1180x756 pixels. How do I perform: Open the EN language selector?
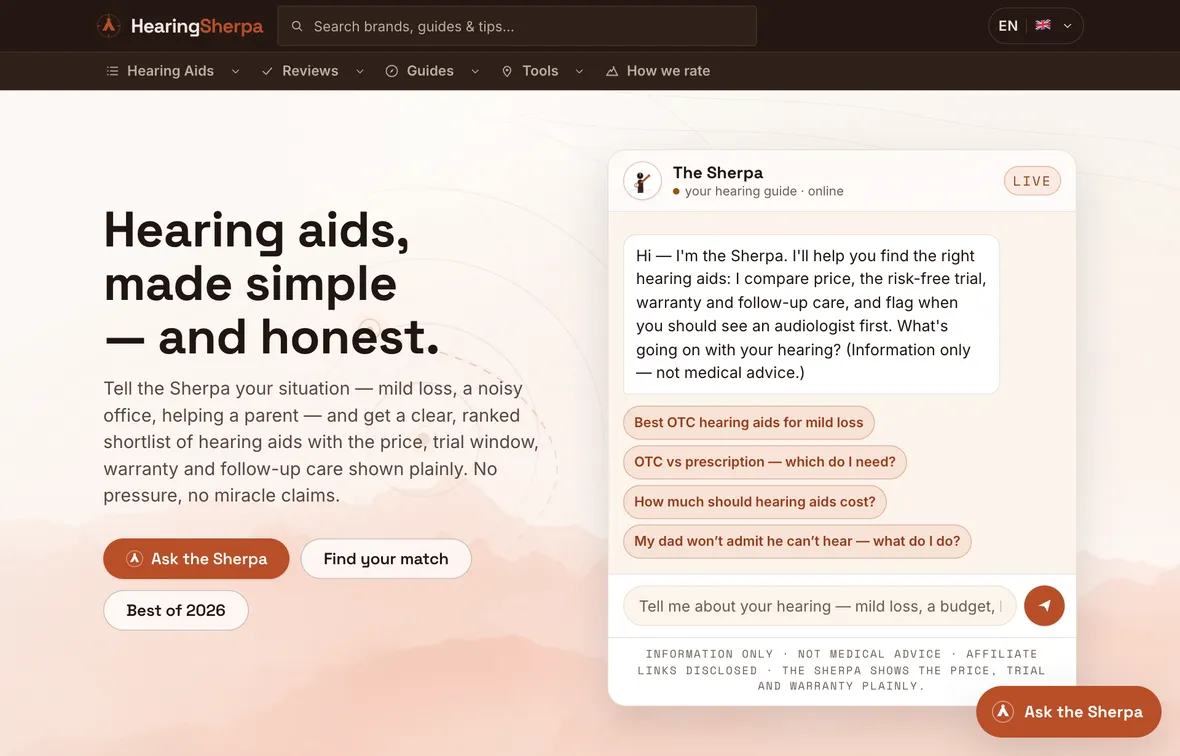pyautogui.click(x=1036, y=26)
